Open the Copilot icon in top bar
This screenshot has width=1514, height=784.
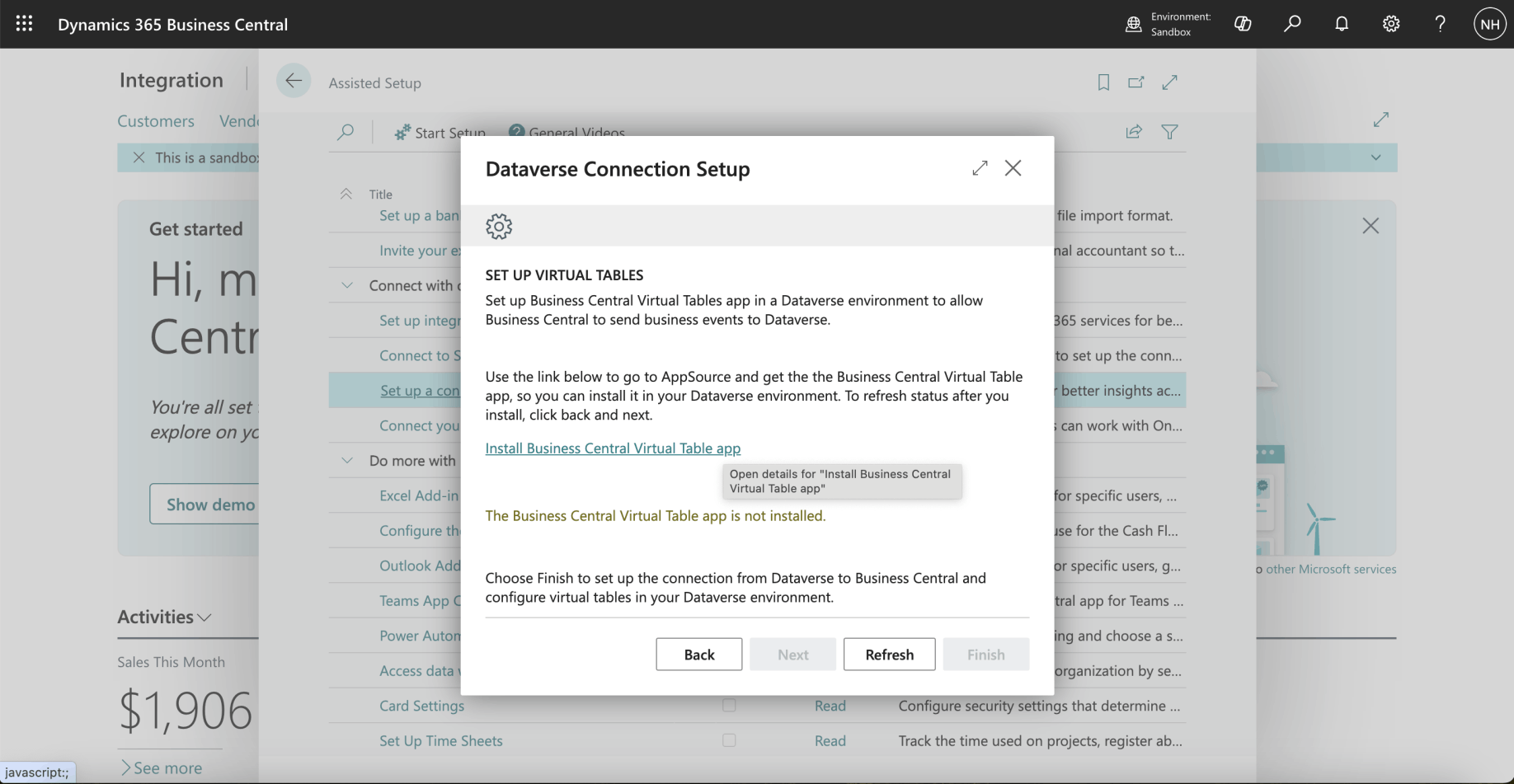coord(1243,24)
